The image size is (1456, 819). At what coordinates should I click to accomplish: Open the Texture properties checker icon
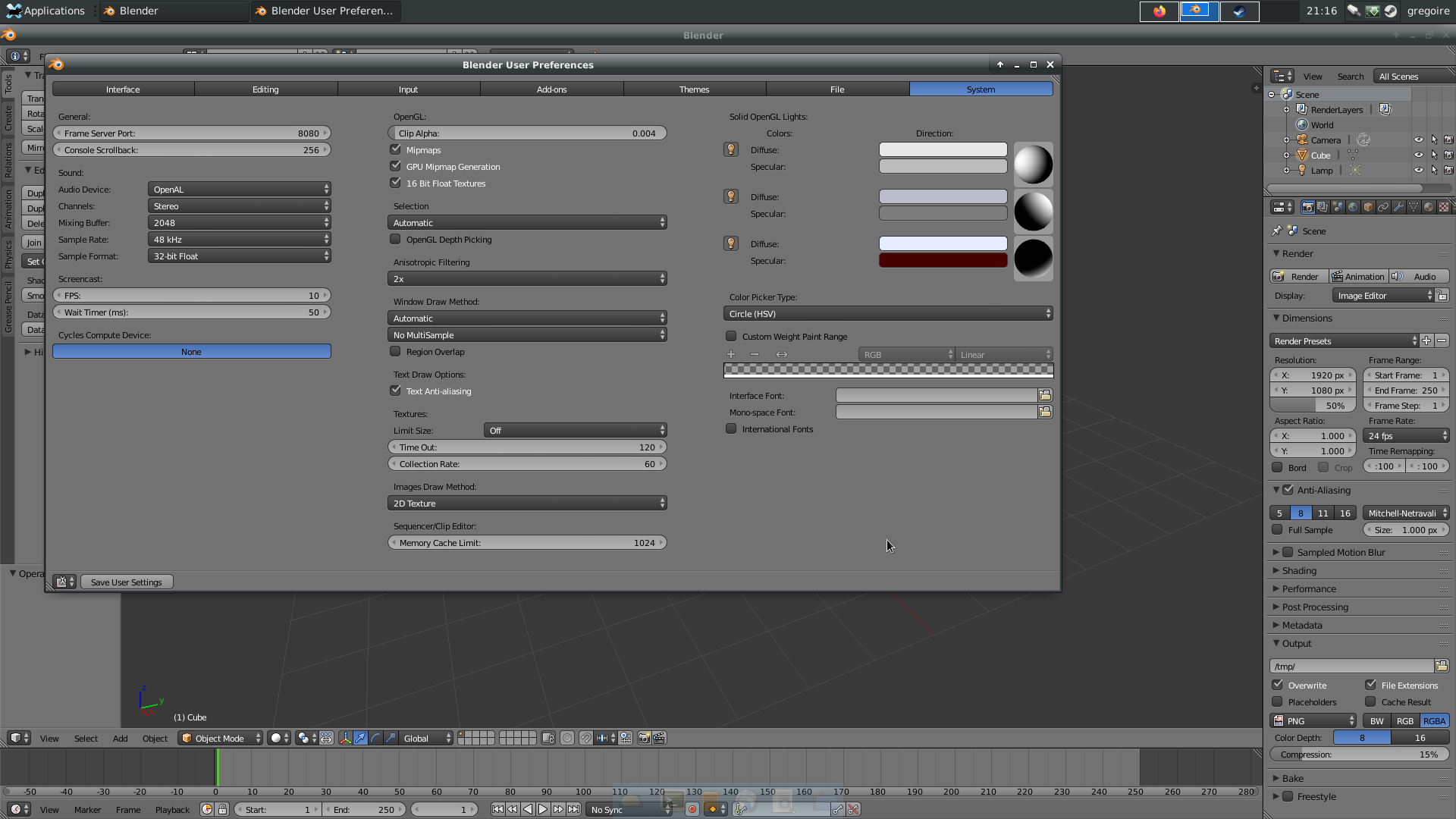click(1444, 207)
